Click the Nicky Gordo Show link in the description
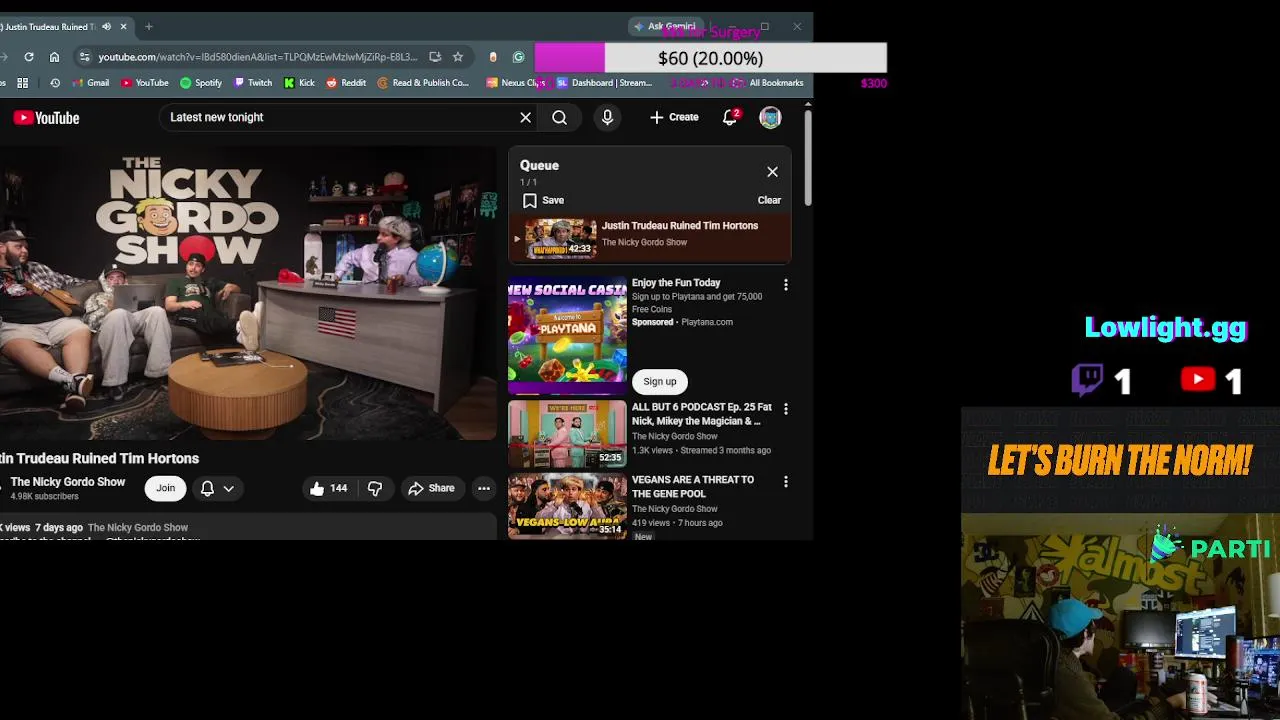 click(x=138, y=527)
